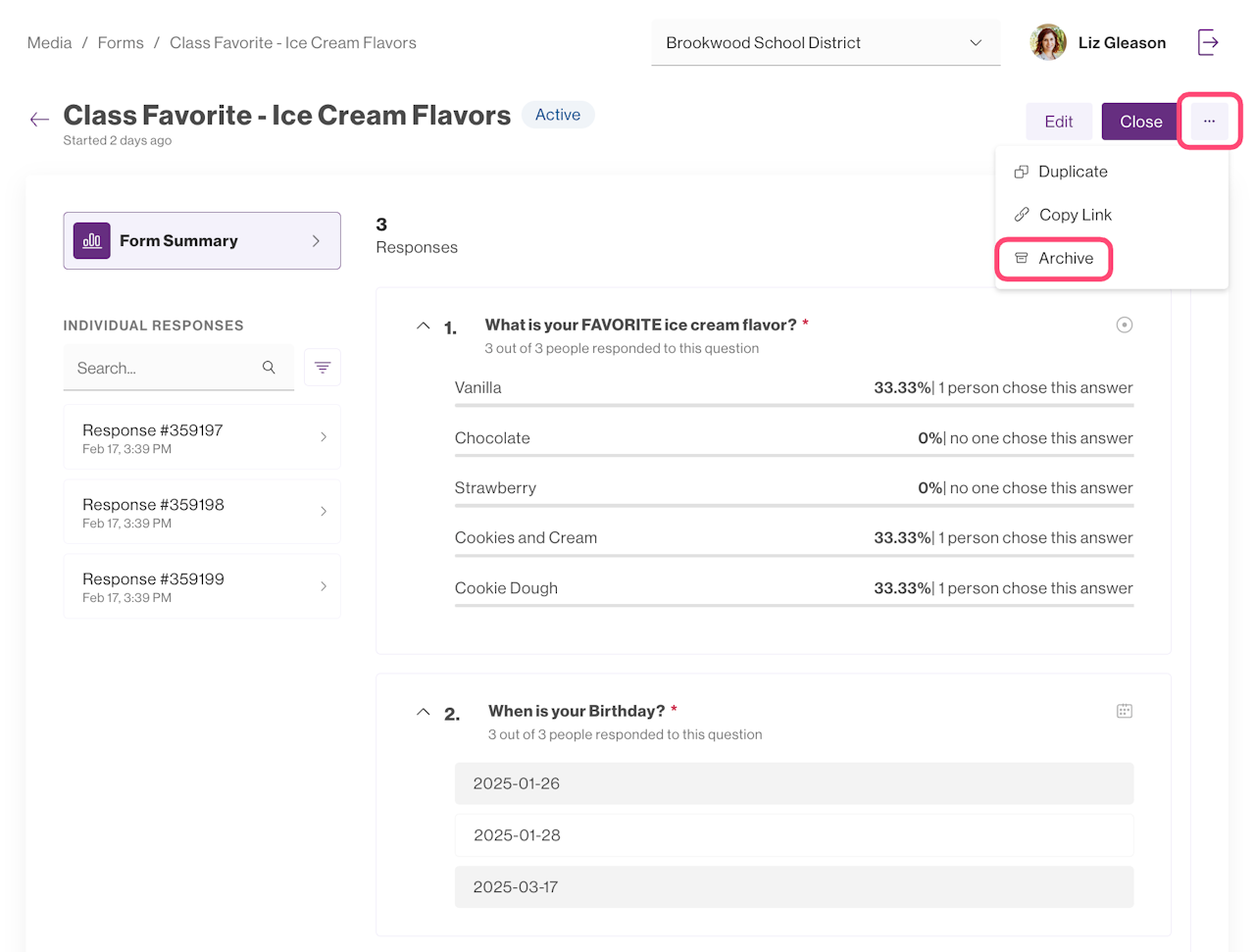Select Archive from the dropdown menu
The width and height of the screenshot is (1255, 952).
(x=1065, y=258)
